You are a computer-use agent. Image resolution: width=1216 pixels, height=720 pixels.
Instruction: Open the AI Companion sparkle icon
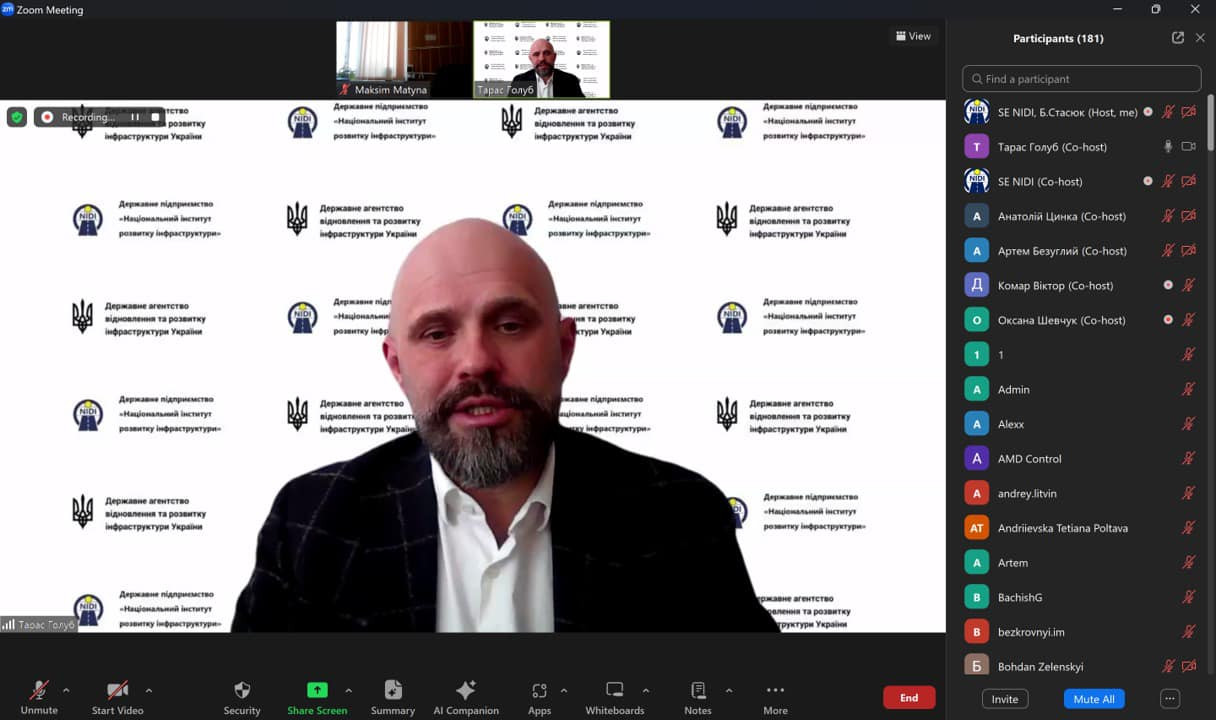pyautogui.click(x=466, y=691)
